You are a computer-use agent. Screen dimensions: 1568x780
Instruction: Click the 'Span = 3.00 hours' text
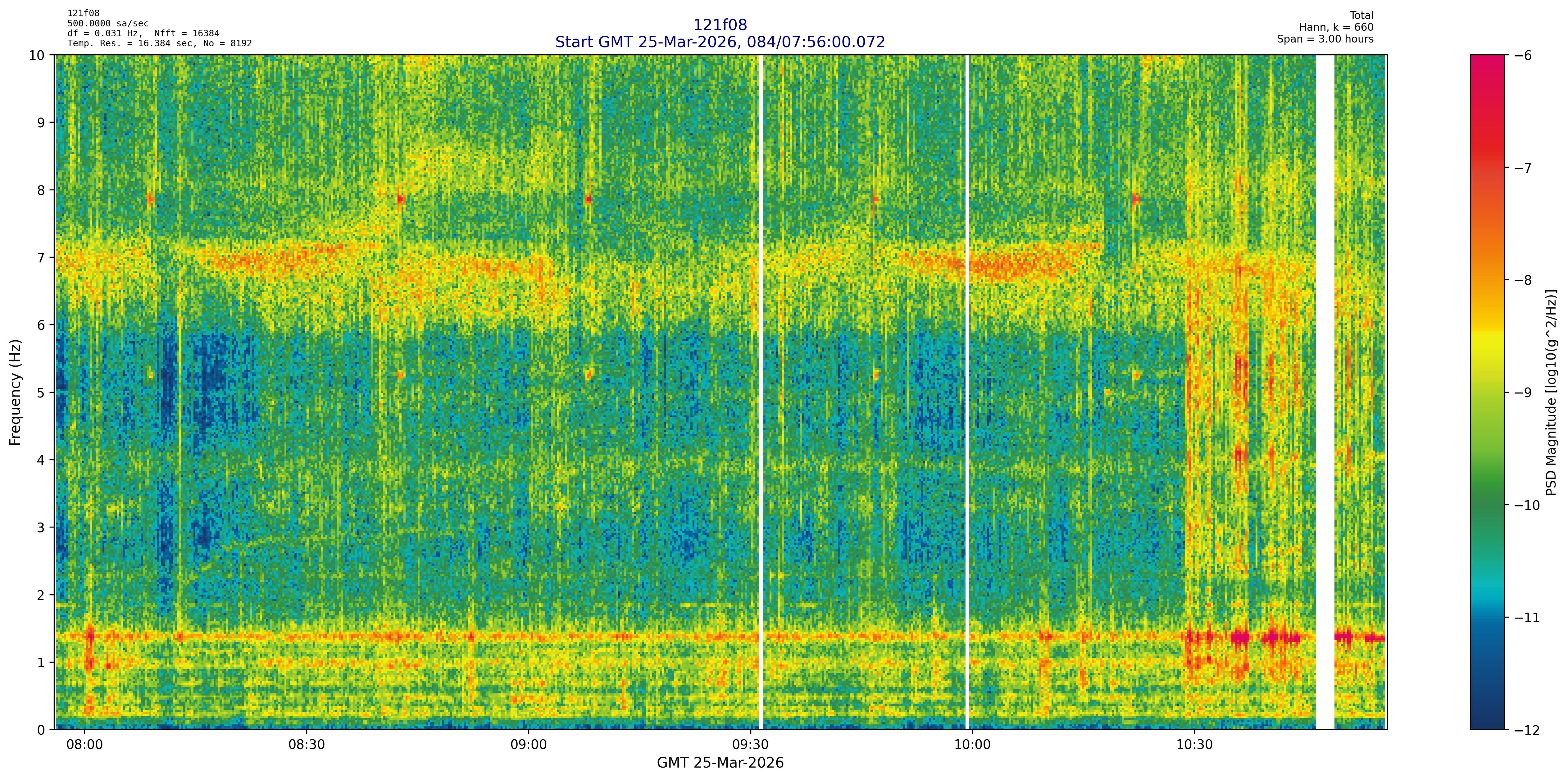click(1325, 39)
